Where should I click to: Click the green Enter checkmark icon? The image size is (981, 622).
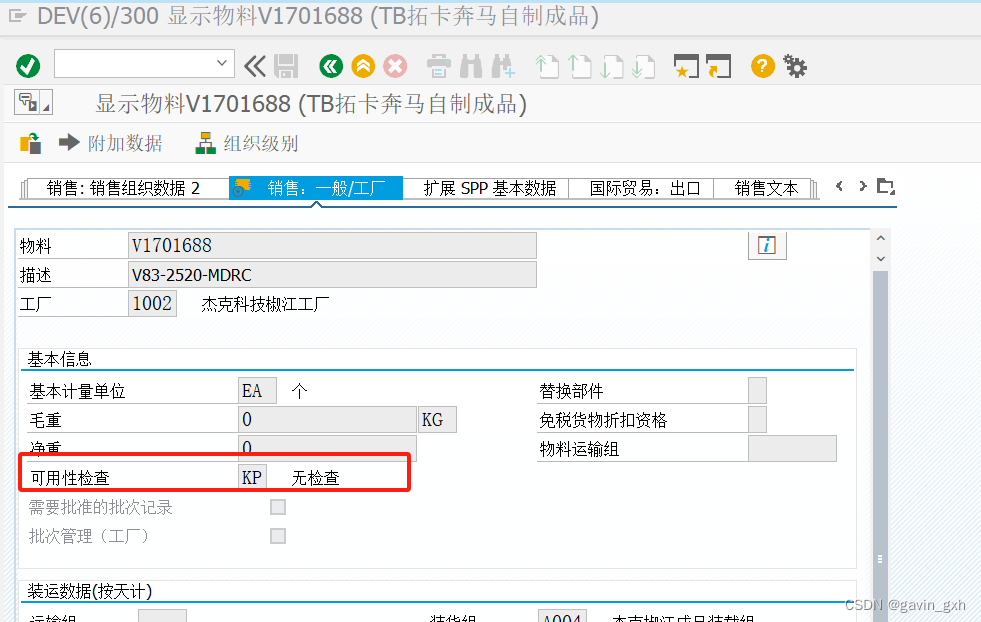[28, 66]
